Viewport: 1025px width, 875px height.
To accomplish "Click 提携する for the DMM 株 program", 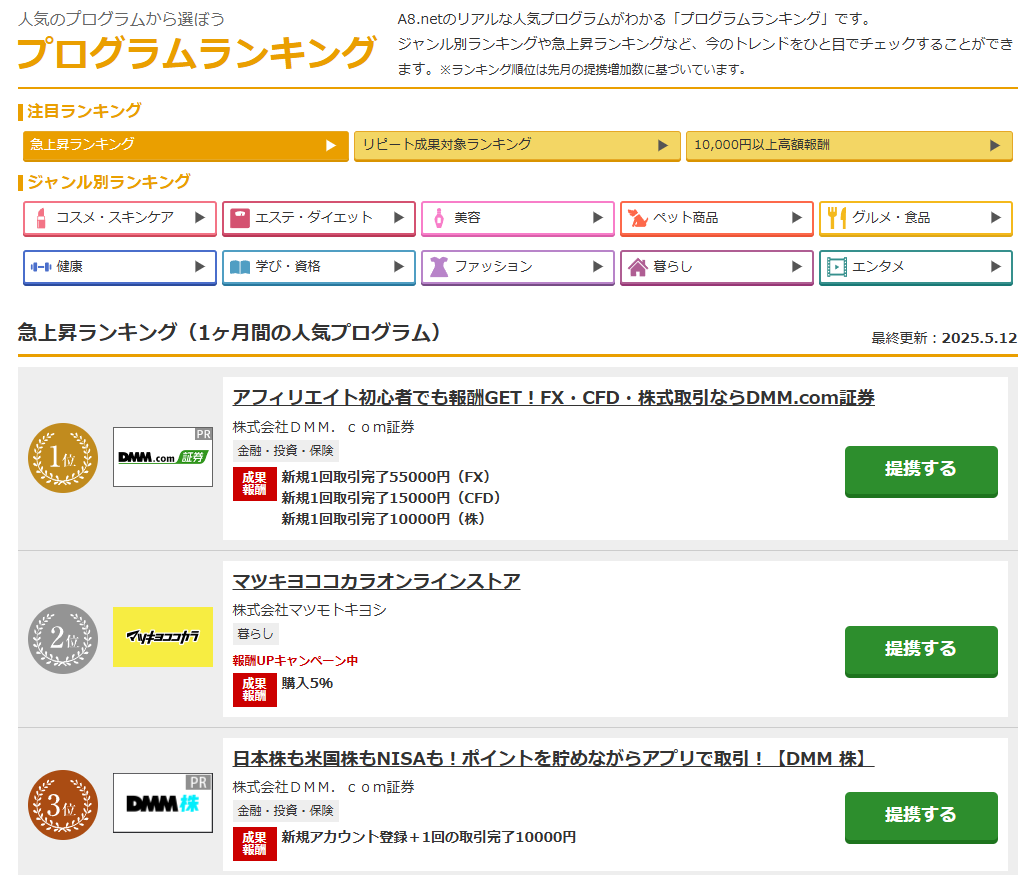I will click(921, 817).
